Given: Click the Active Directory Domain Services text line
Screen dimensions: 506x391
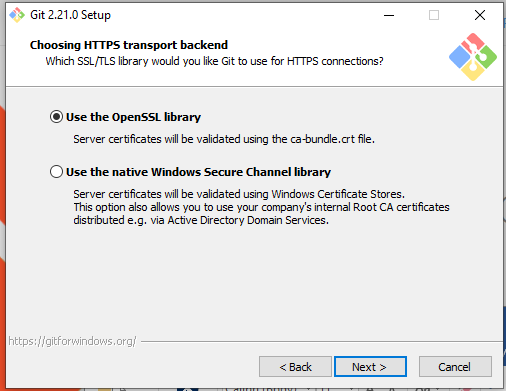Looking at the screenshot, I should point(201,220).
